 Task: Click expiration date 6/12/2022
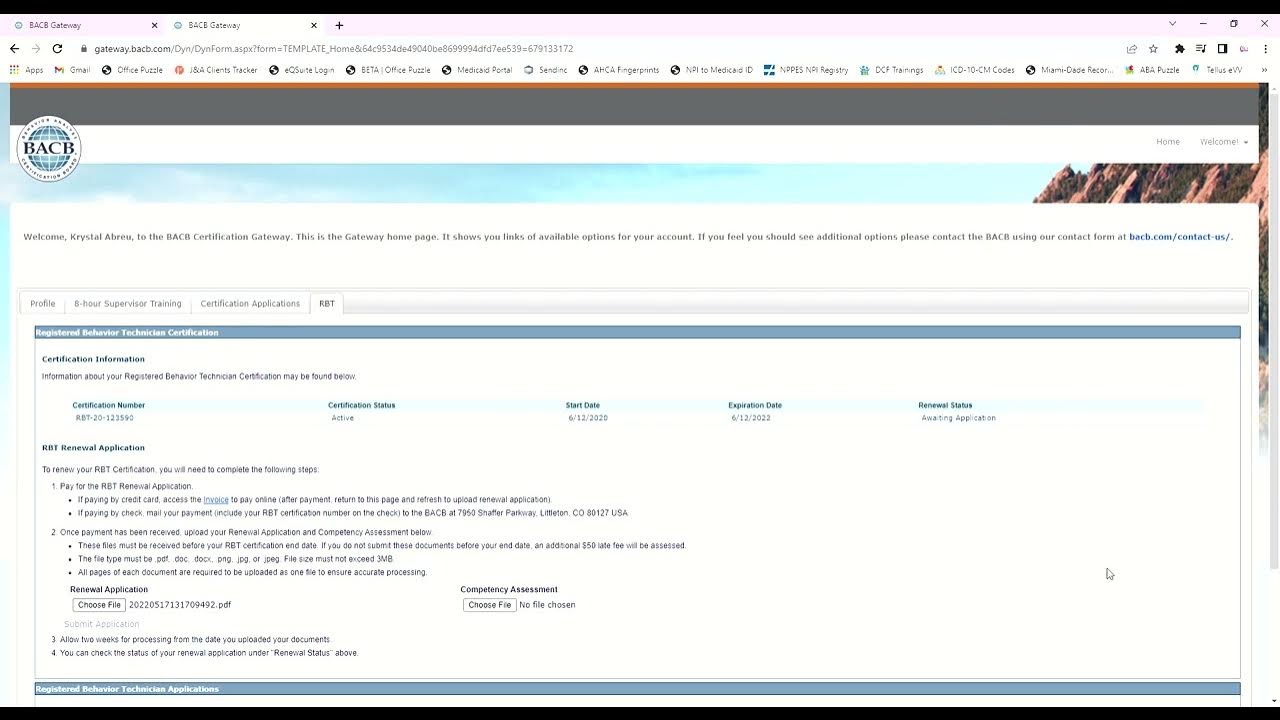[751, 418]
